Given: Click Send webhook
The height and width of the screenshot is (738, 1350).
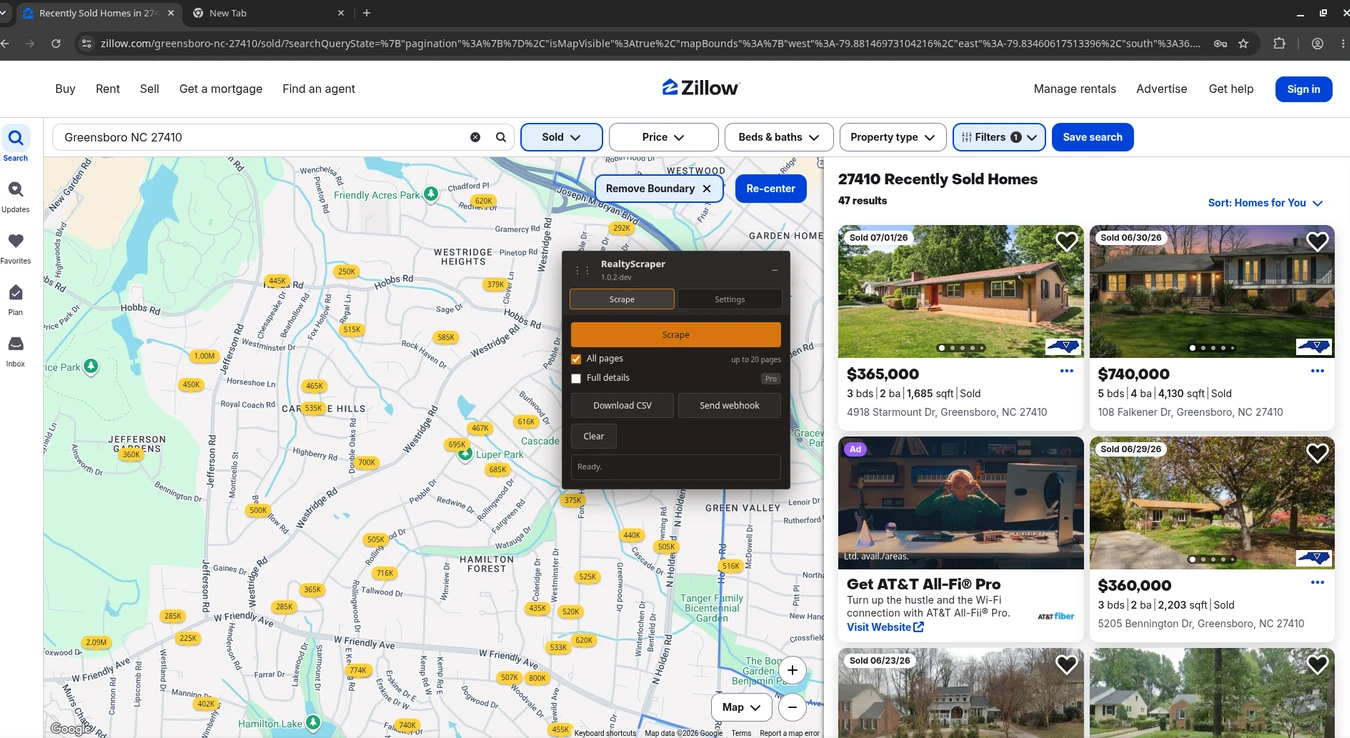Looking at the screenshot, I should click(729, 405).
